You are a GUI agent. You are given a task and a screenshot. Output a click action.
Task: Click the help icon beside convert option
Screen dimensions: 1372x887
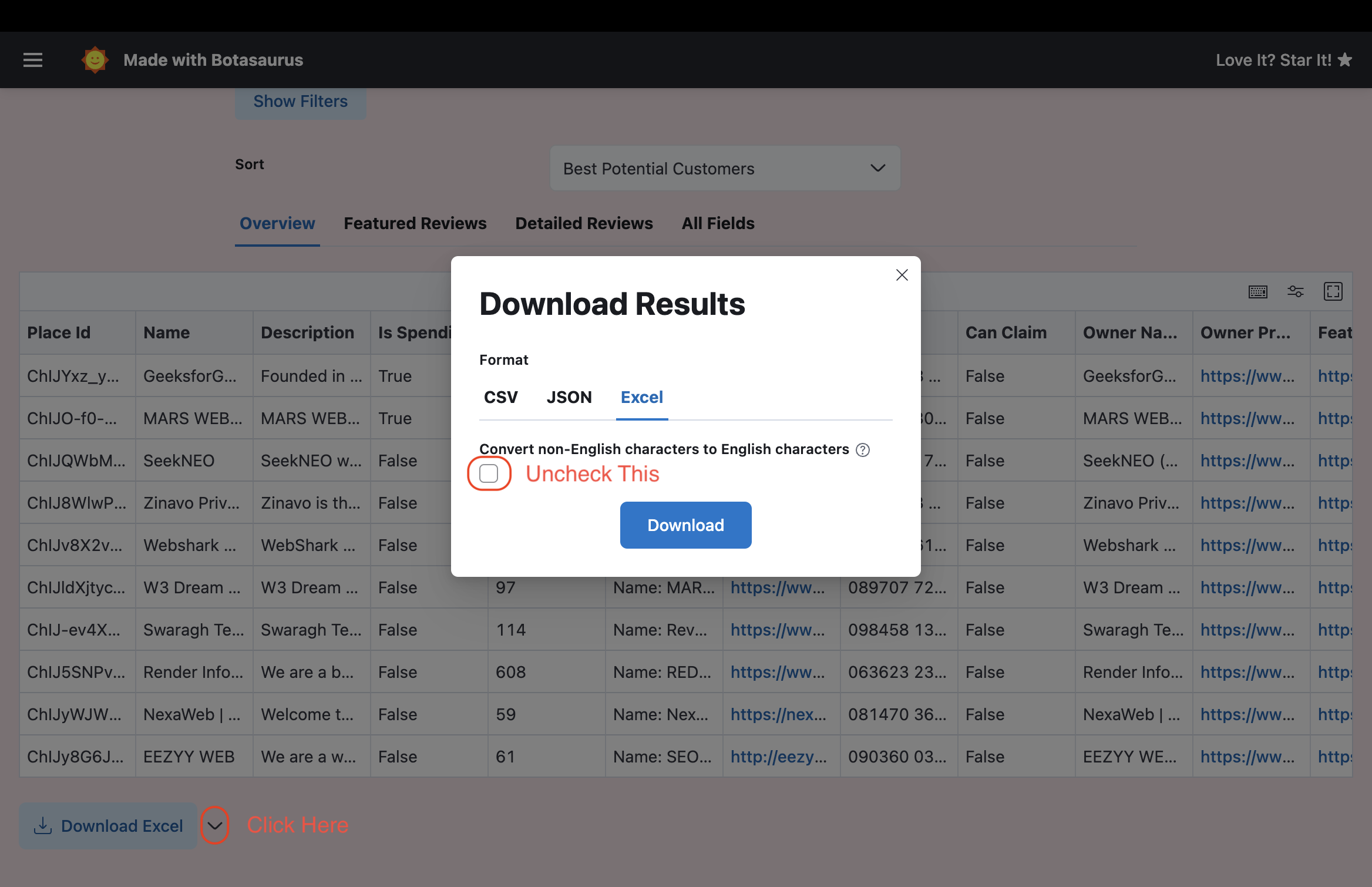coord(862,450)
